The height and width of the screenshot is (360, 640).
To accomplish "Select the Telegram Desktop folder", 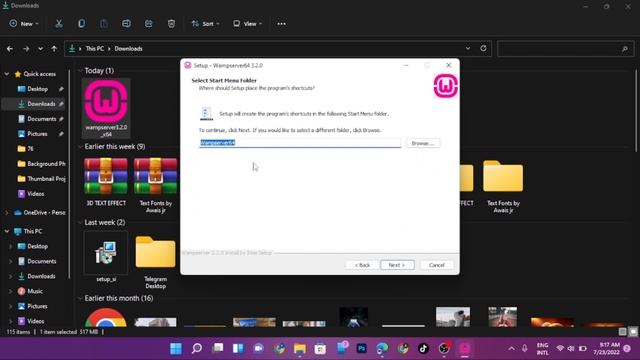I will point(156,261).
